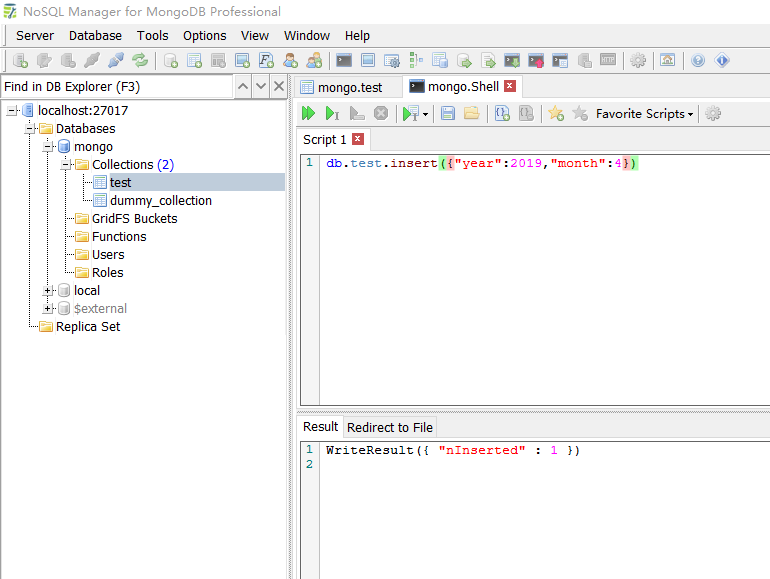770x579 pixels.
Task: Open the Shell console icon in main toolbar
Action: tap(344, 60)
